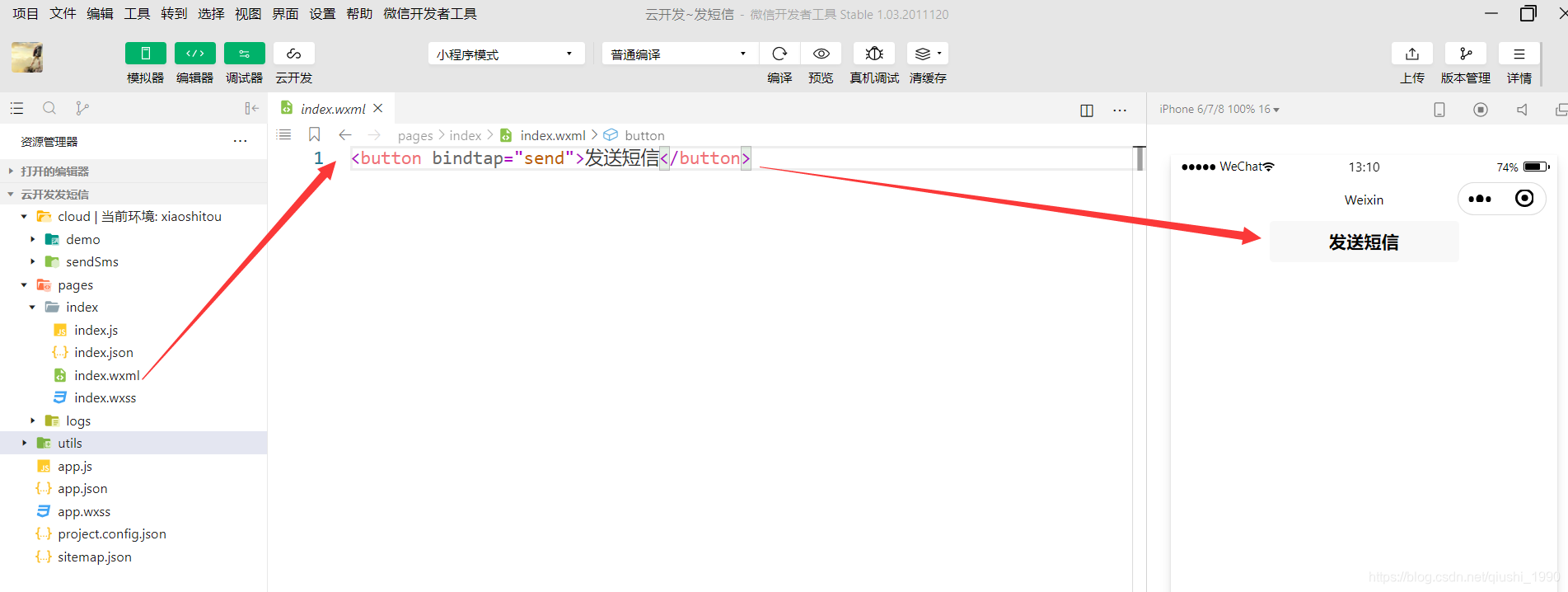Open the iPhone 6/7/8 device dropdown
Screen dimensions: 1568x592
1219,109
